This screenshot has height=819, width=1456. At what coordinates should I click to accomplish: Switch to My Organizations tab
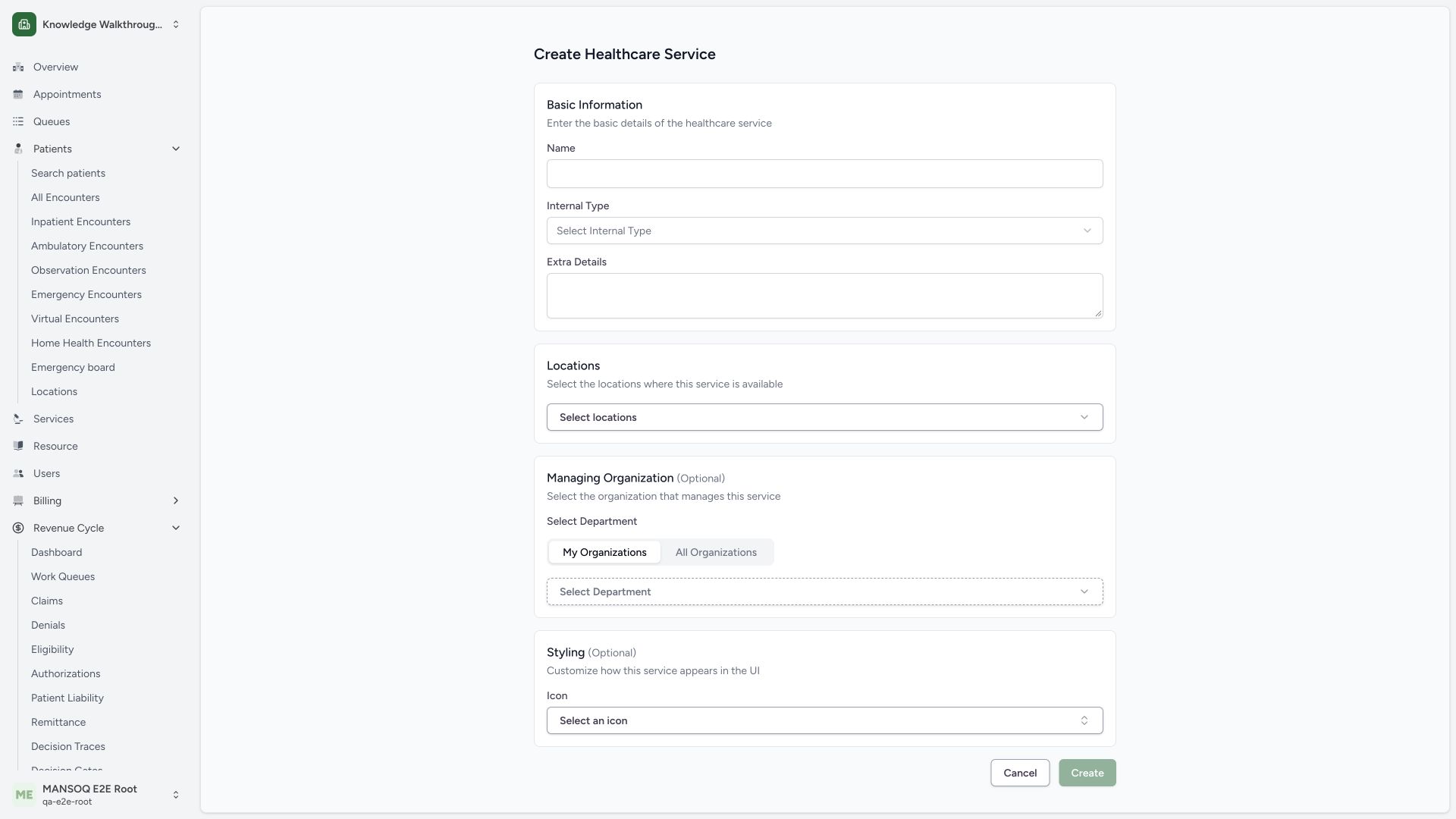tap(604, 552)
